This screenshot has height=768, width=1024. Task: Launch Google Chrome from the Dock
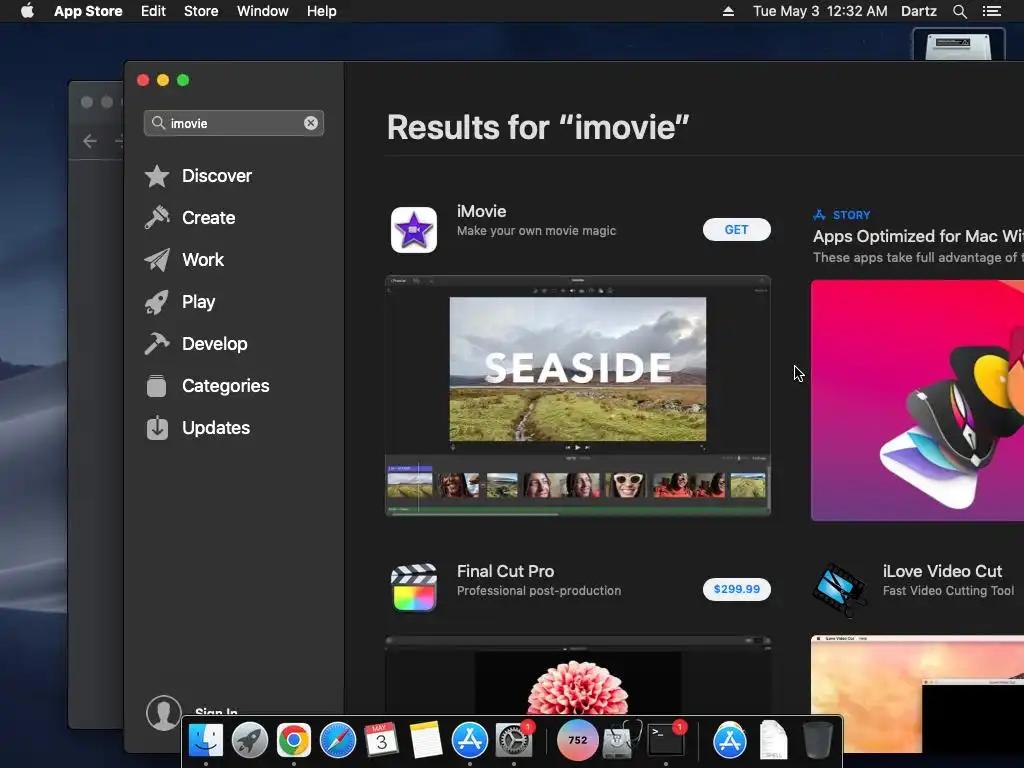(x=293, y=740)
